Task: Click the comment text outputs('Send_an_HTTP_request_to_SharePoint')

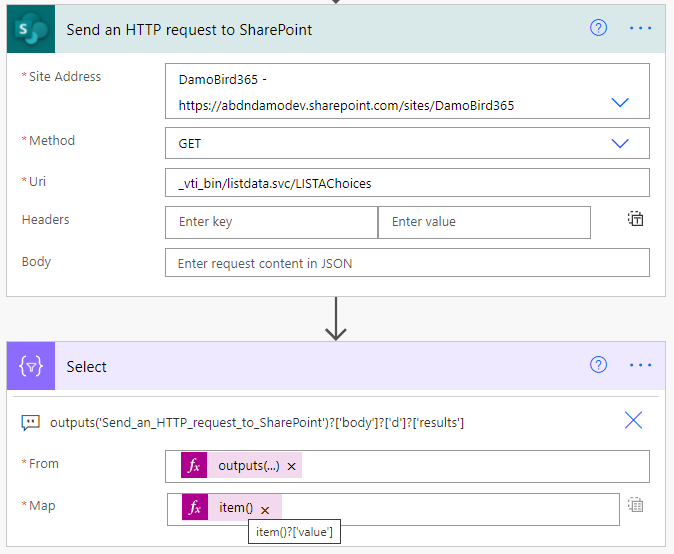Action: (257, 422)
